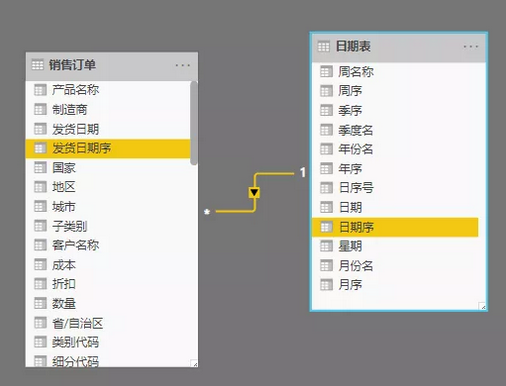Select the 发货日期序 field icon
Viewport: 506px width, 386px height.
(40, 148)
